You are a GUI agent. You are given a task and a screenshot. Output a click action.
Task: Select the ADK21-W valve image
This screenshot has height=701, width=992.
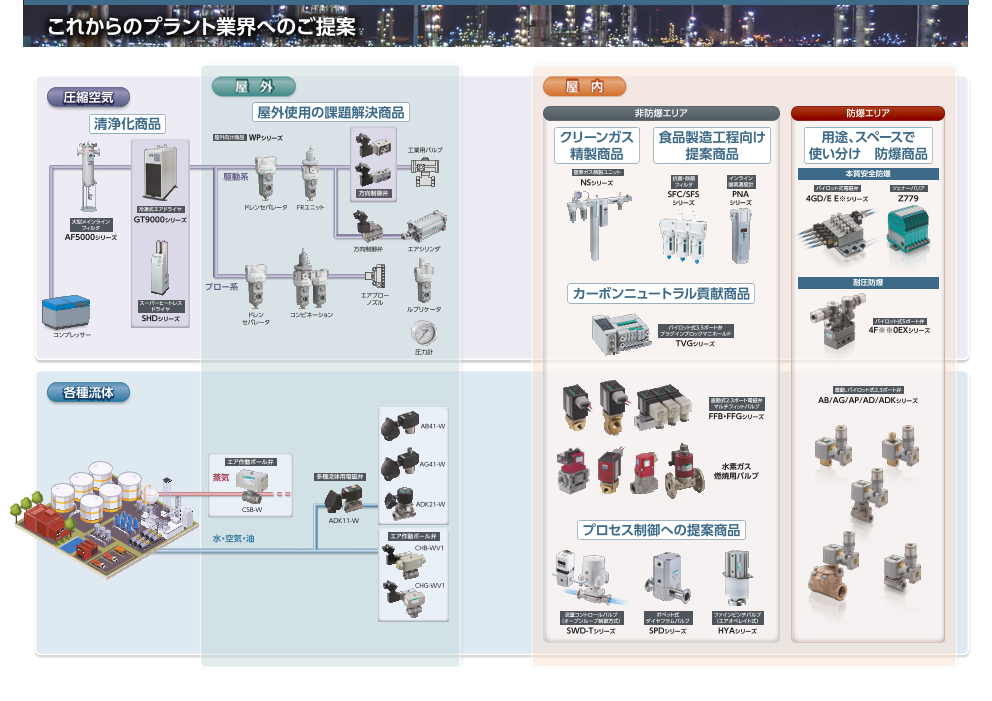(x=400, y=502)
